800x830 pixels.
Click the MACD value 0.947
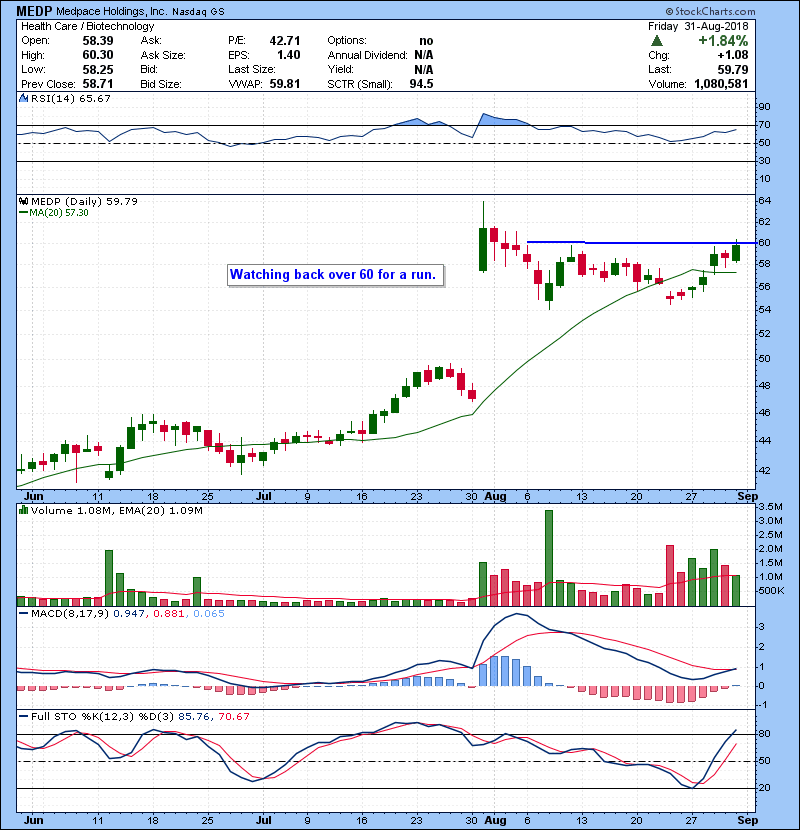129,614
